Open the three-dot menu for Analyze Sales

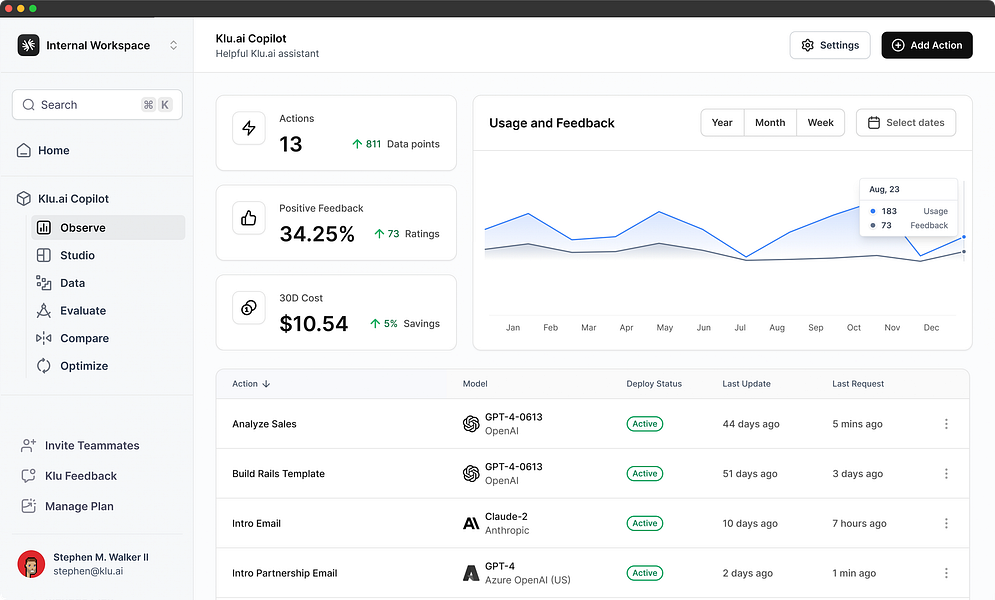tap(946, 424)
